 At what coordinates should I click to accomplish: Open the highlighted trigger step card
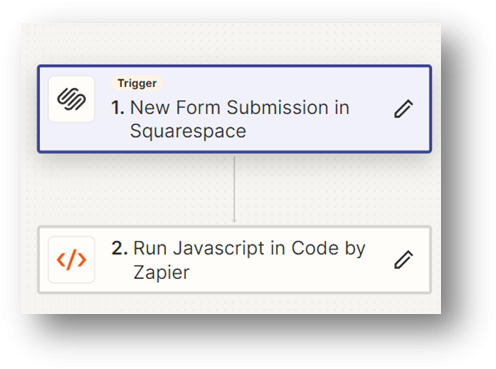pyautogui.click(x=234, y=109)
